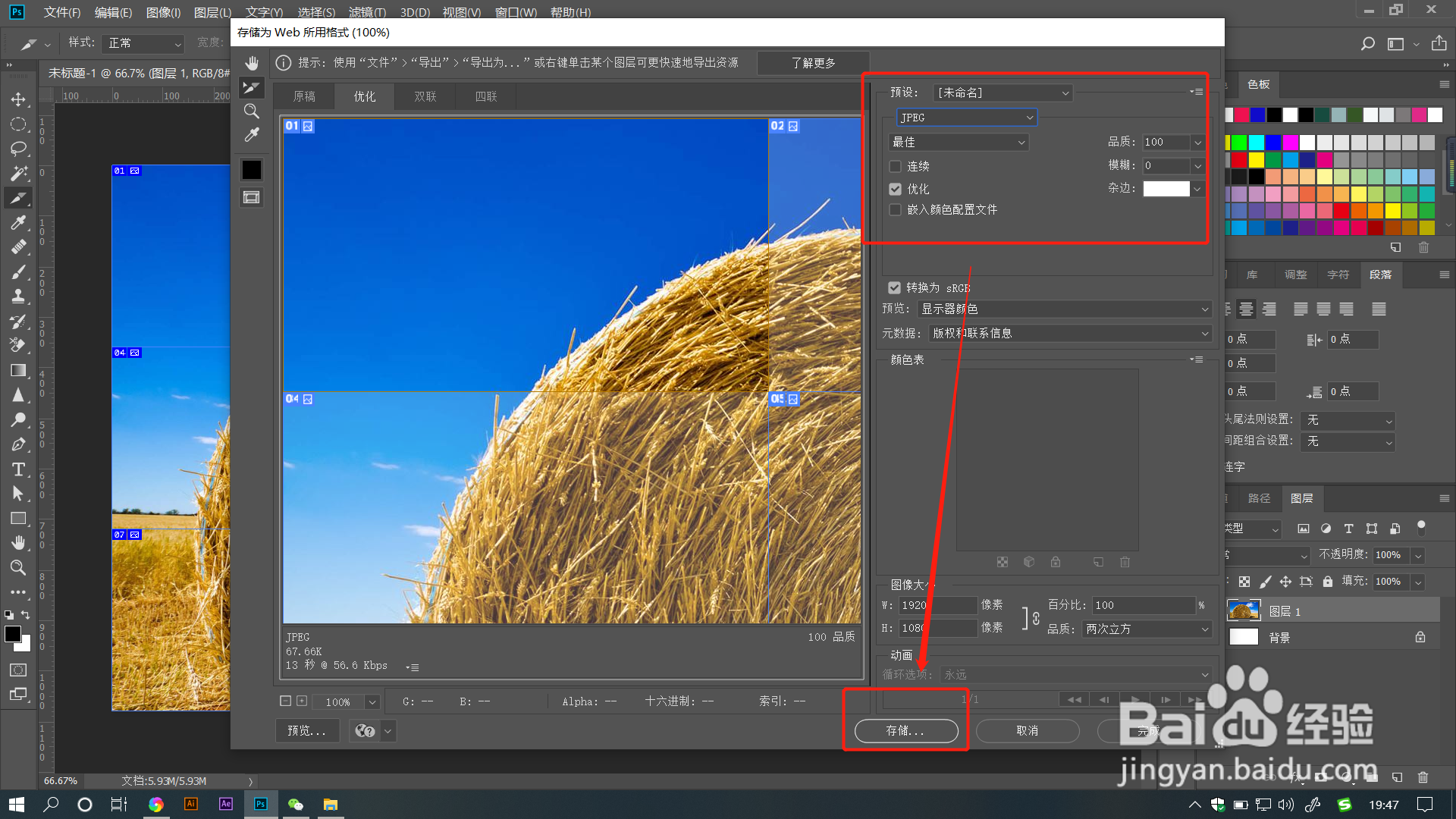This screenshot has height=819, width=1456.
Task: Open File Explorer from the taskbar
Action: [x=330, y=805]
